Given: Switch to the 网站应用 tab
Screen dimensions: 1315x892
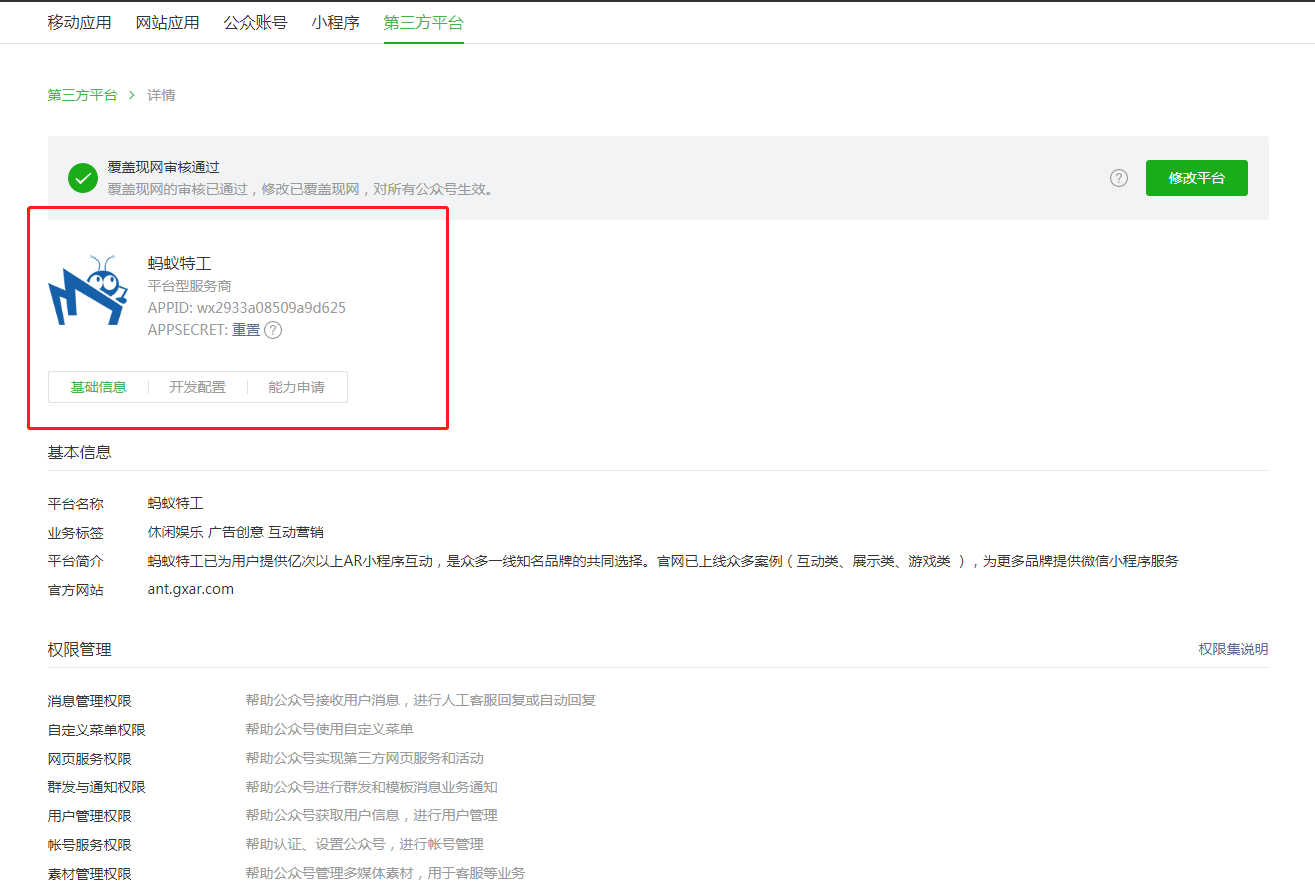Looking at the screenshot, I should point(167,22).
